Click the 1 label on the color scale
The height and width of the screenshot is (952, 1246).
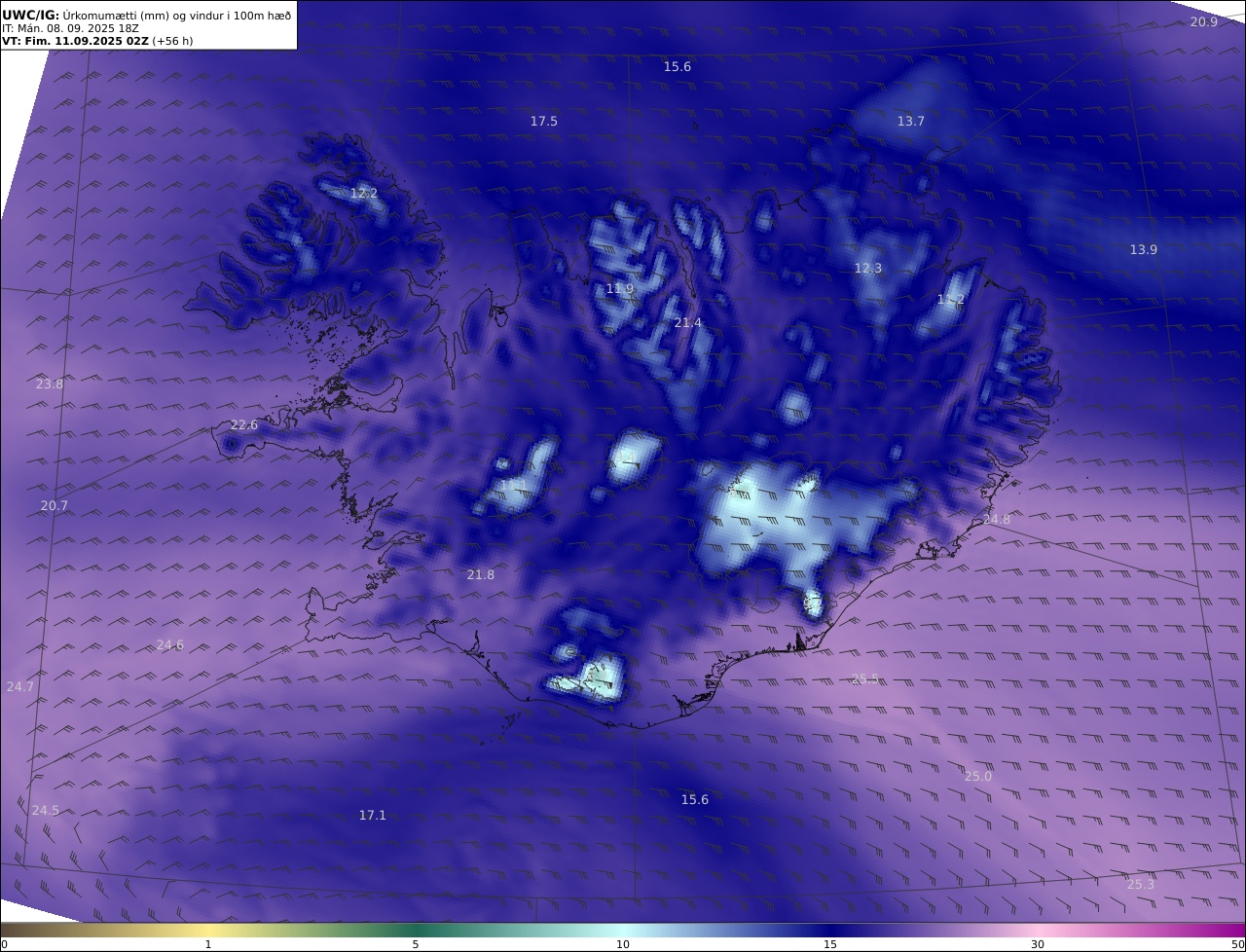[x=208, y=944]
